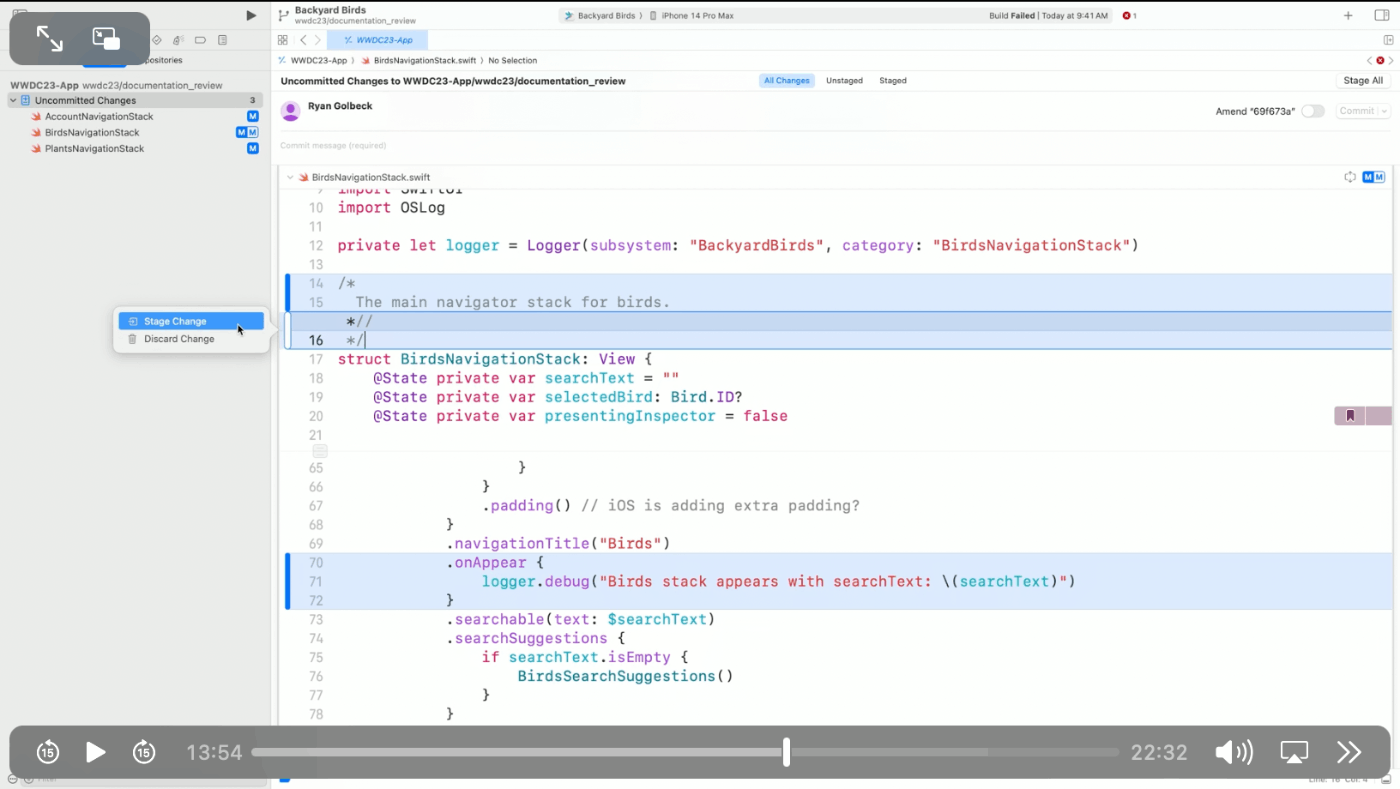Click M badge next to PlantsNavigationStack
This screenshot has height=789, width=1400.
(x=253, y=148)
